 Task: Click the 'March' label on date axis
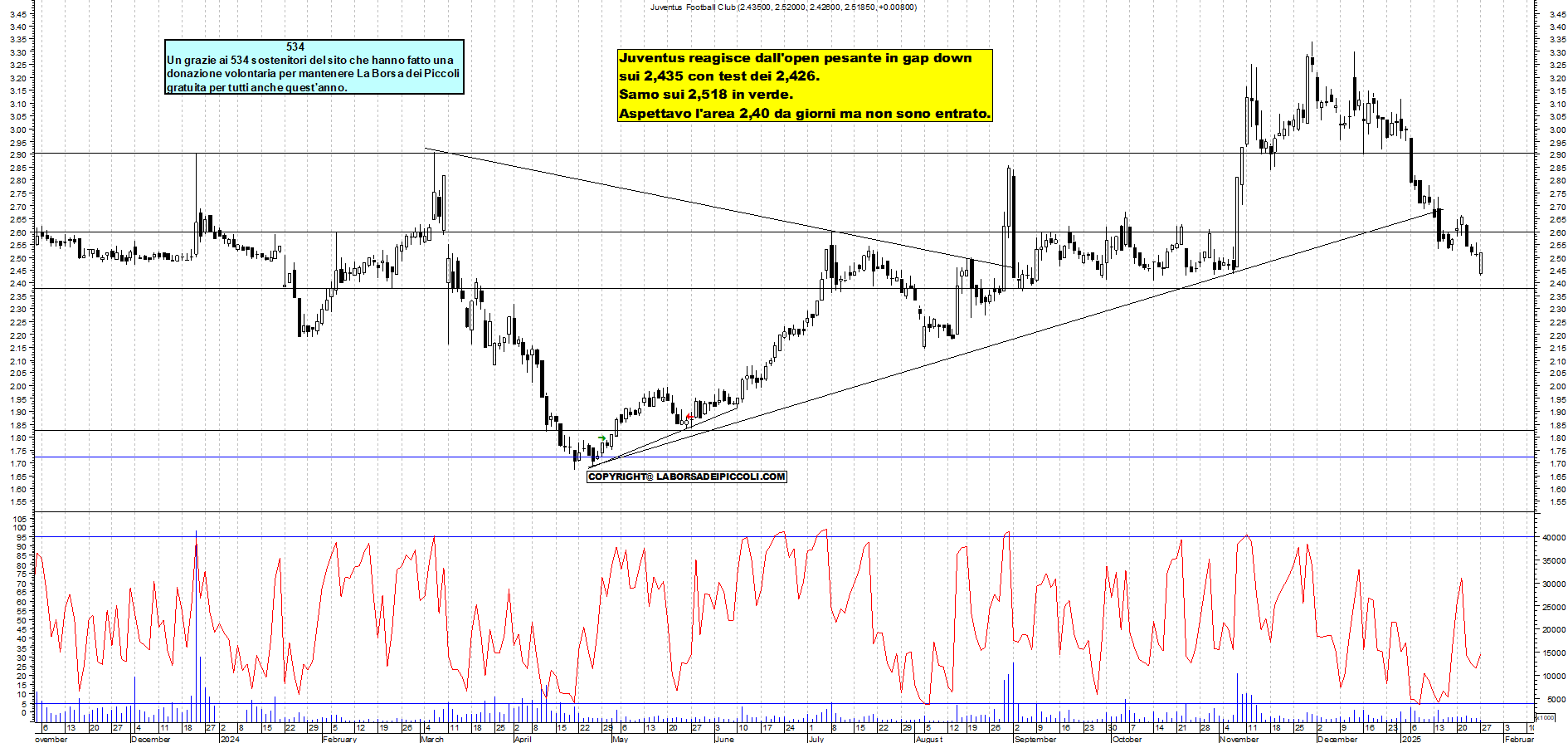[432, 739]
